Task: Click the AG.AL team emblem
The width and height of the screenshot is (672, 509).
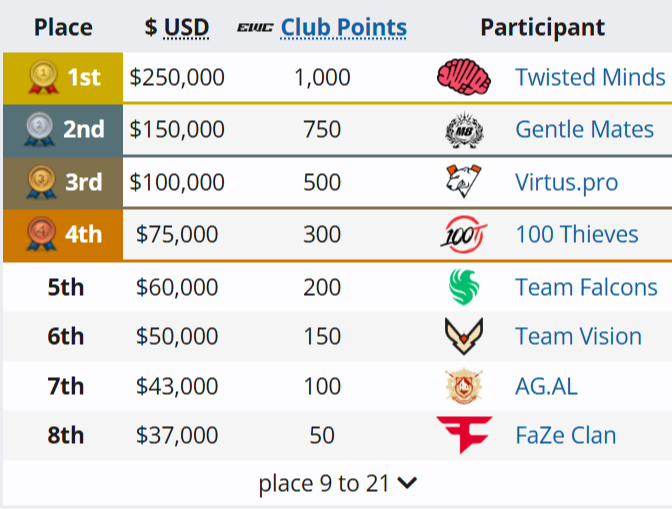Action: tap(464, 386)
